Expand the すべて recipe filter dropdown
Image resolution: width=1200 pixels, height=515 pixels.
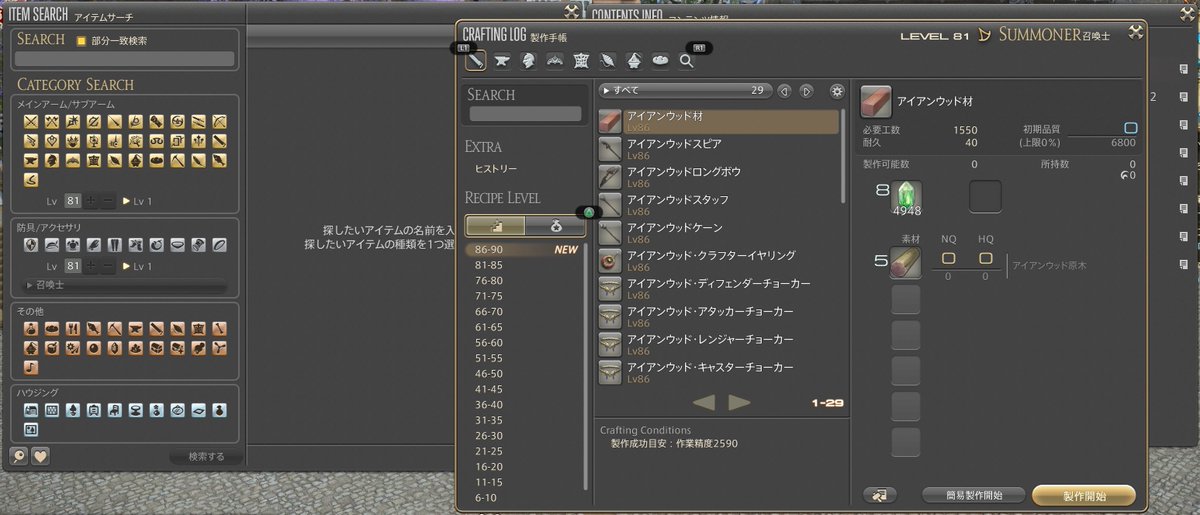click(x=685, y=91)
